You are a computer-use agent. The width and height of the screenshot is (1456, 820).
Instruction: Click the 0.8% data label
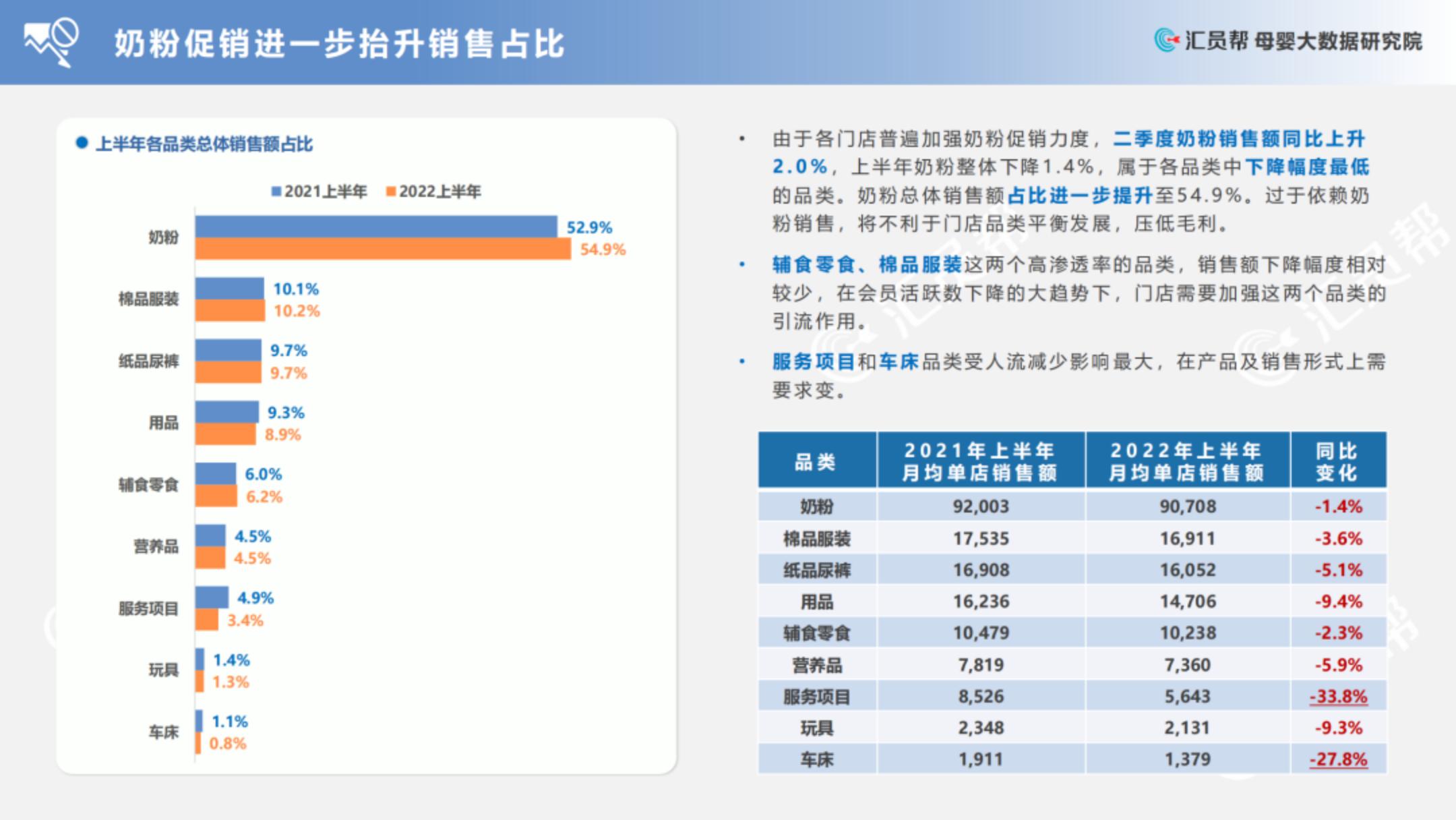tap(227, 744)
